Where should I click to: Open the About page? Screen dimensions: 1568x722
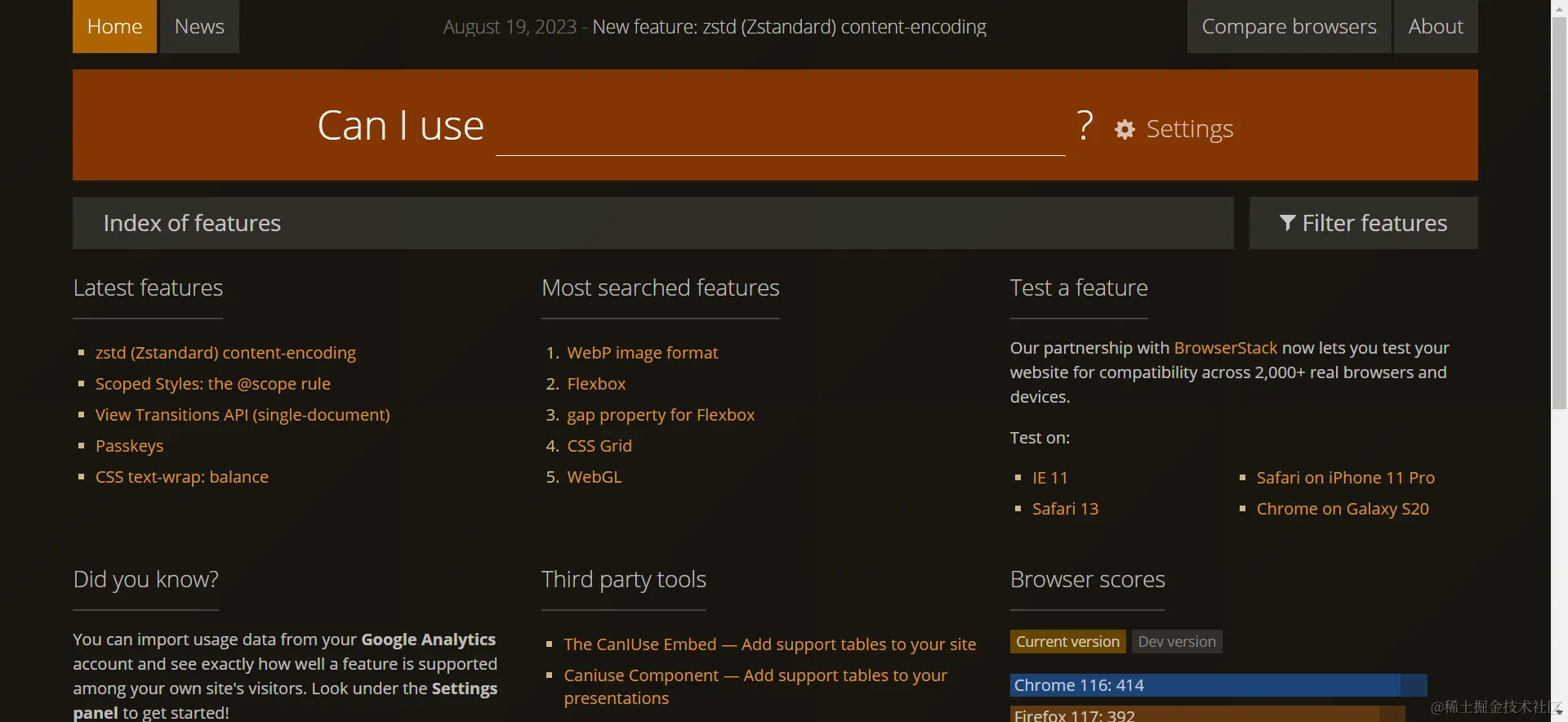pyautogui.click(x=1436, y=27)
